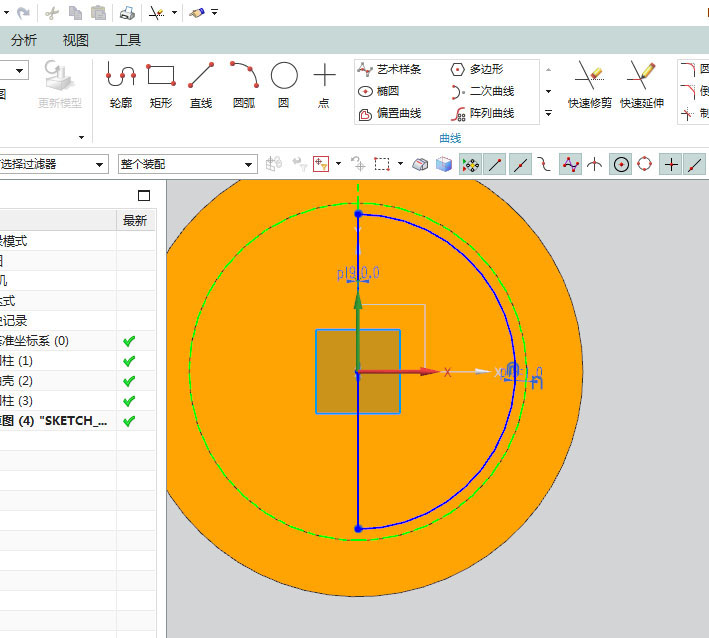Viewport: 709px width, 638px height.
Task: Toggle the point on curve snap option
Action: [695, 165]
